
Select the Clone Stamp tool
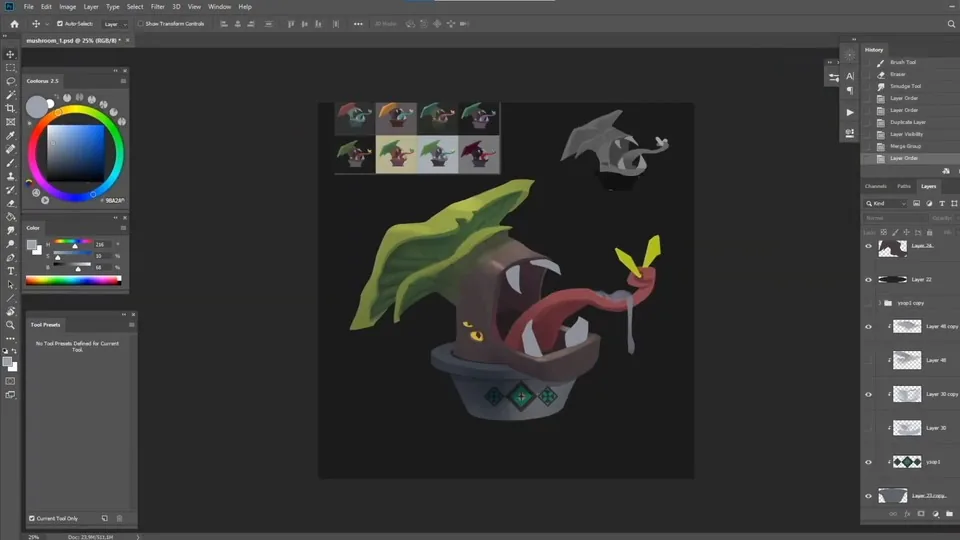pos(10,176)
